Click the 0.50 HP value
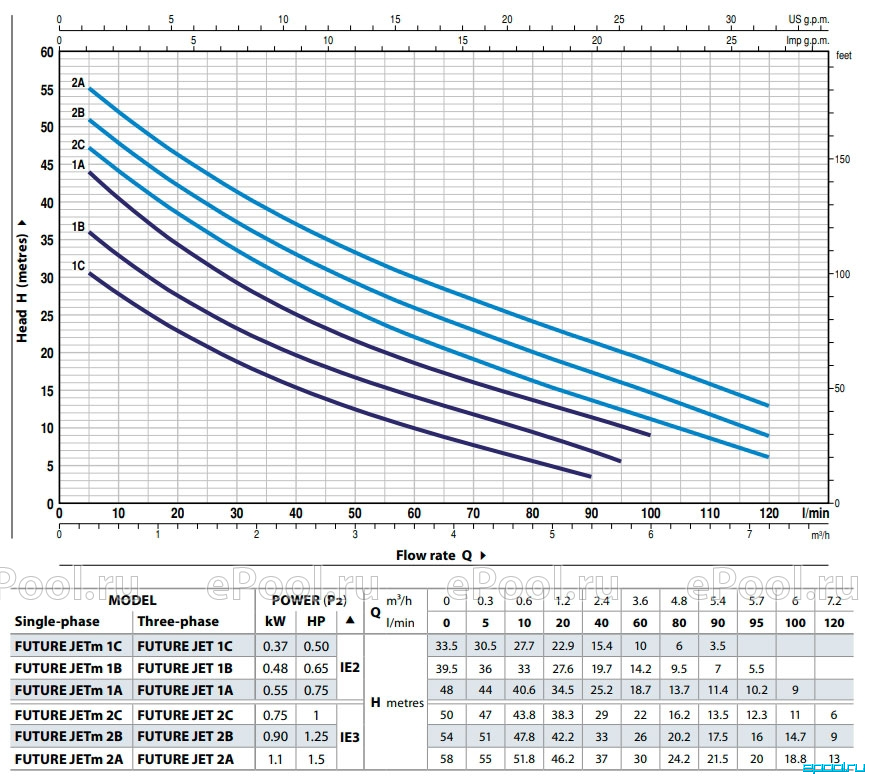Image resolution: width=870 pixels, height=780 pixels. coord(316,646)
